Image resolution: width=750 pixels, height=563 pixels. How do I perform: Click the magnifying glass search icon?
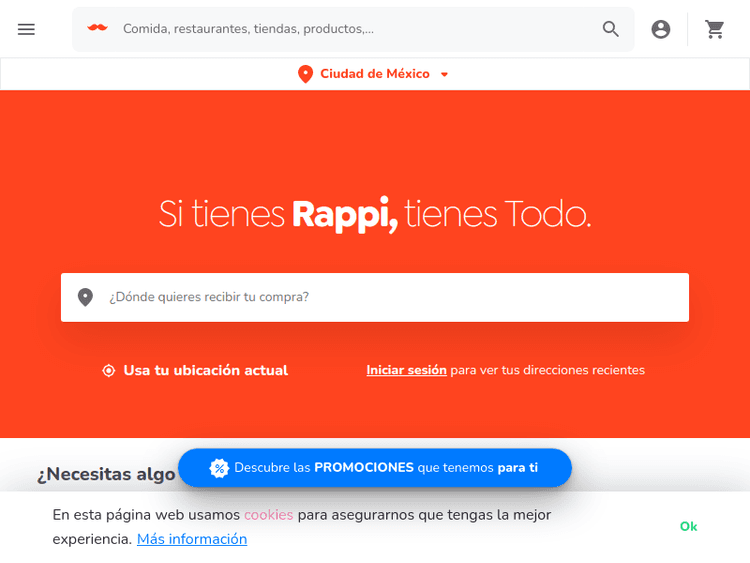[610, 29]
